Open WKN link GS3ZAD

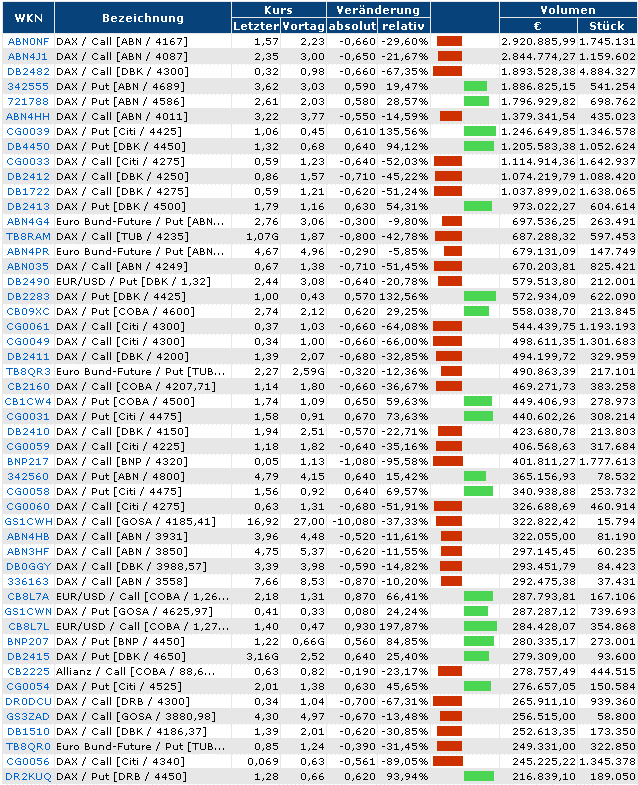click(28, 717)
